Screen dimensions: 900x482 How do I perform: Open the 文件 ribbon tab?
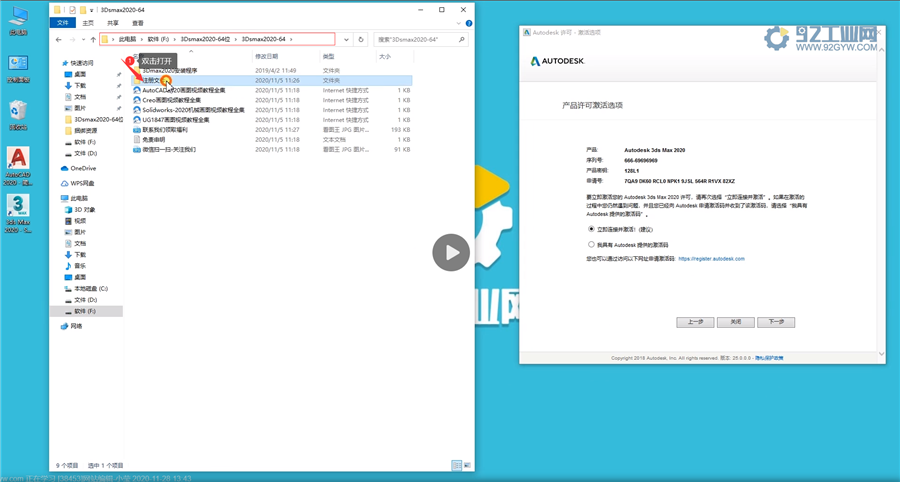(x=63, y=23)
